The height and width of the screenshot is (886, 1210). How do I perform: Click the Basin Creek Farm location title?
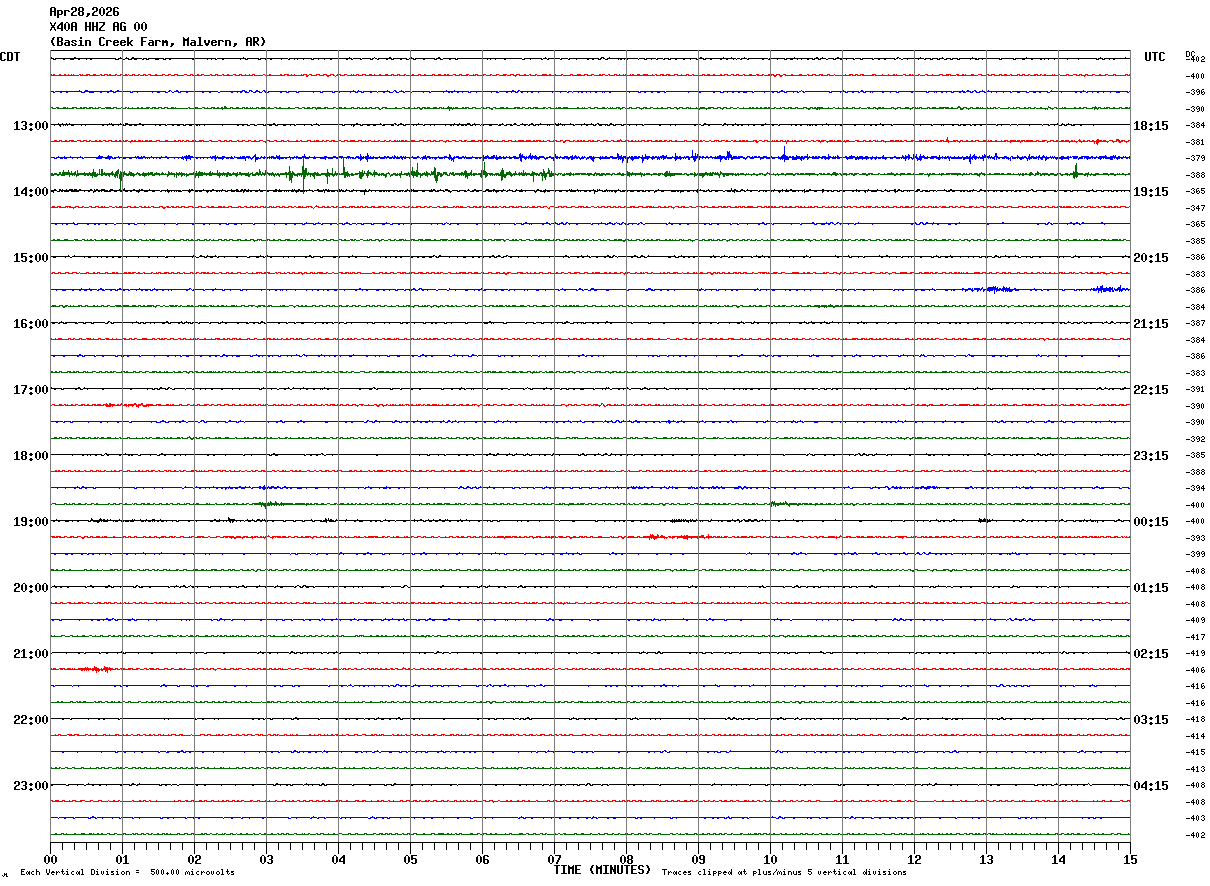[x=158, y=42]
